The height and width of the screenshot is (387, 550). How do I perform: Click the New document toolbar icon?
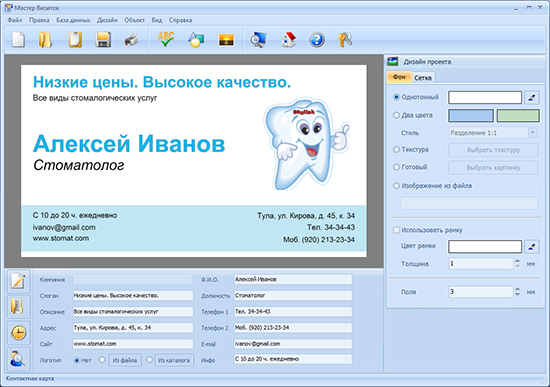(18, 39)
